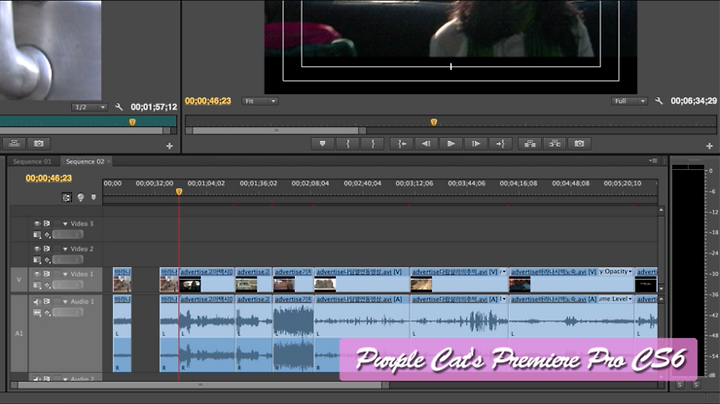Mark Out point in Program monitor
This screenshot has height=404, width=720.
373,144
